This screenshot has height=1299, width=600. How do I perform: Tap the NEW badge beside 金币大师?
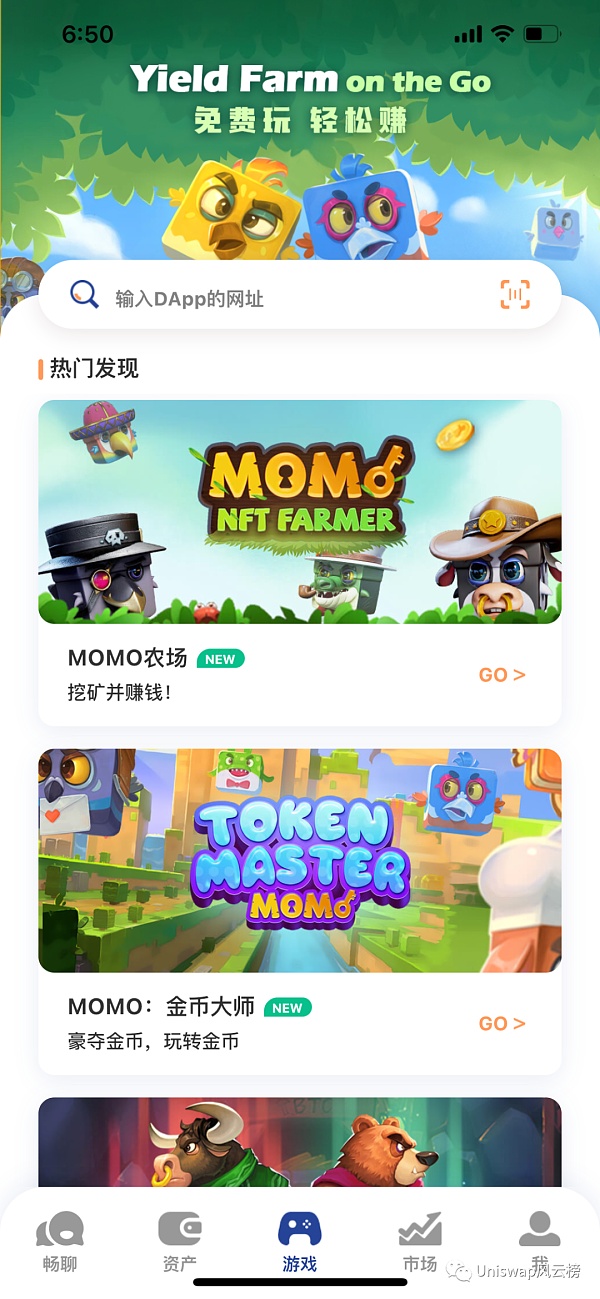click(x=287, y=1008)
